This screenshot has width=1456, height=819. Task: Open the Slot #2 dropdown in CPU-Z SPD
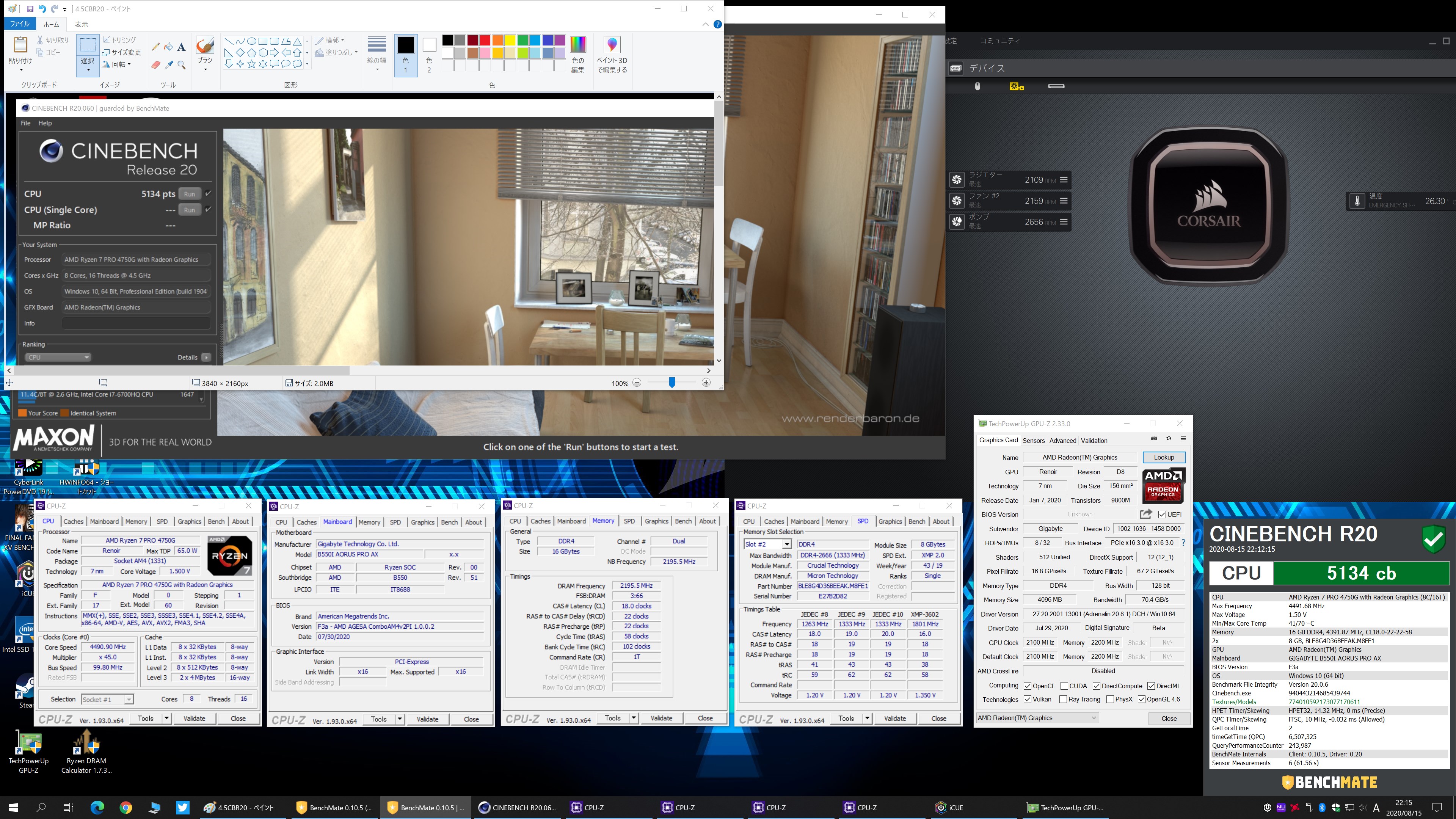click(x=786, y=544)
